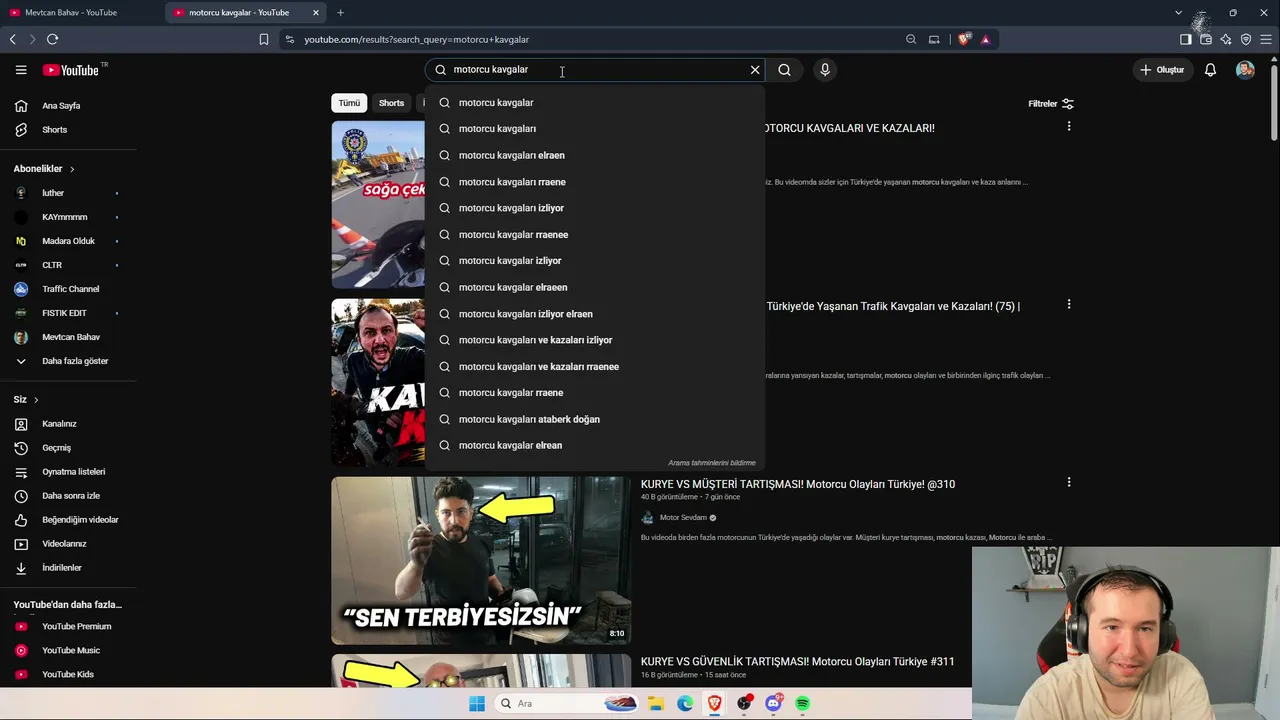Viewport: 1280px width, 720px height.
Task: Open YouTube Premium link
Action: (x=68, y=627)
